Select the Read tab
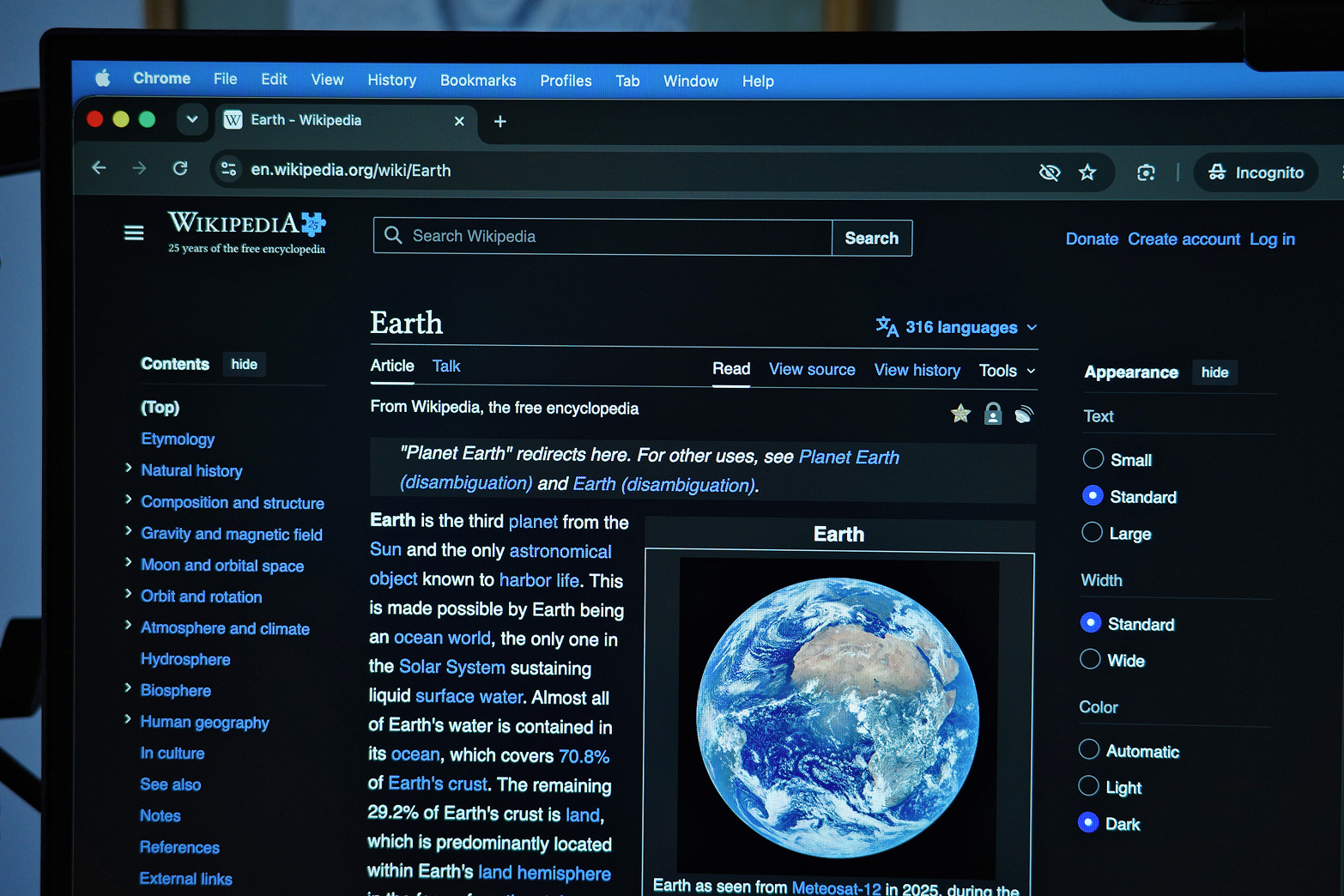 tap(731, 368)
